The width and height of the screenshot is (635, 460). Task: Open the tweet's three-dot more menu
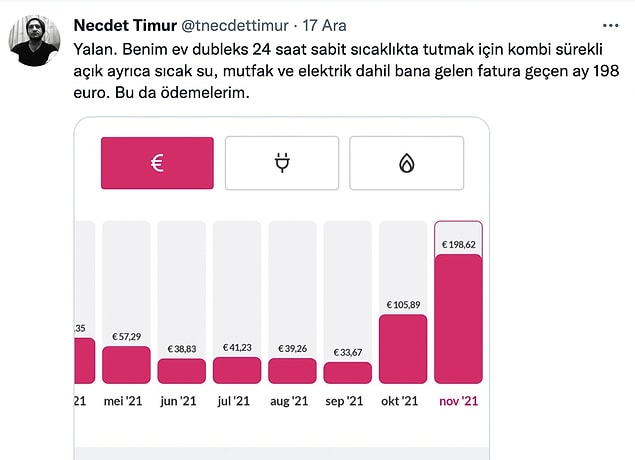[x=610, y=26]
